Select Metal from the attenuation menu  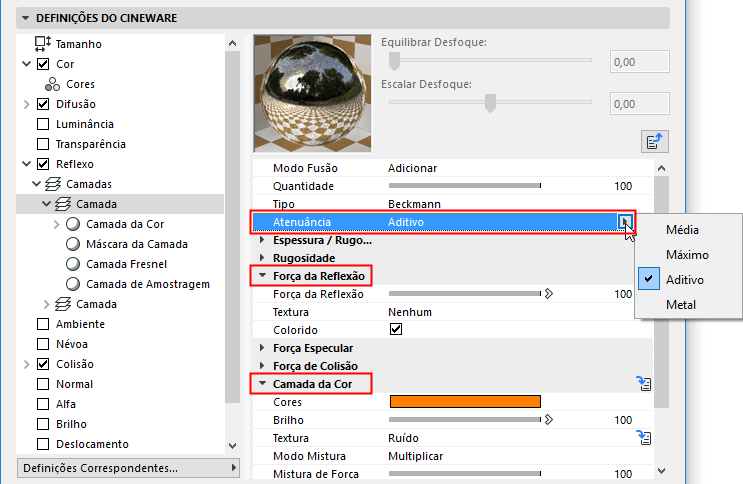tap(681, 304)
